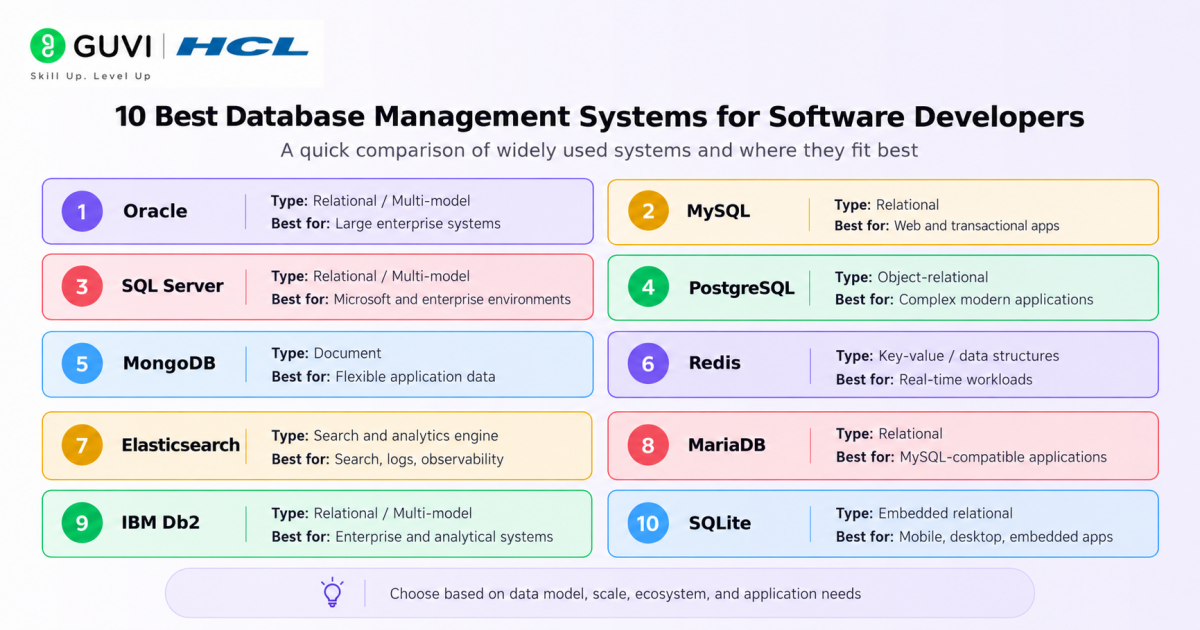1200x630 pixels.
Task: Click "Best for: Large enterprise systems"
Action: tap(386, 224)
